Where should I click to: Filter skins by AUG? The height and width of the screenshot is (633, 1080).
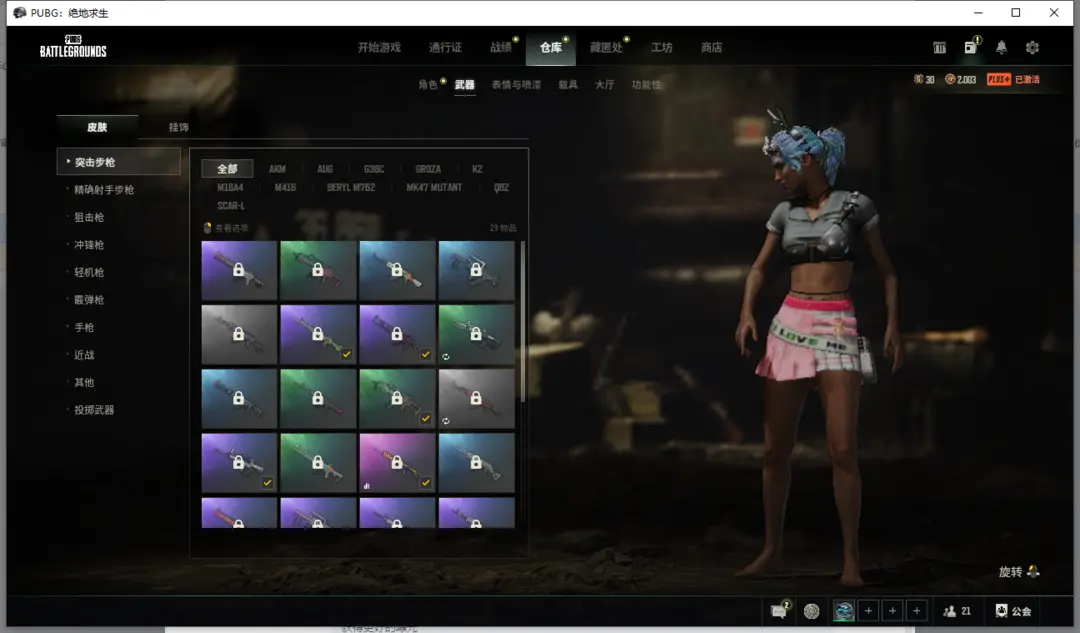click(324, 169)
